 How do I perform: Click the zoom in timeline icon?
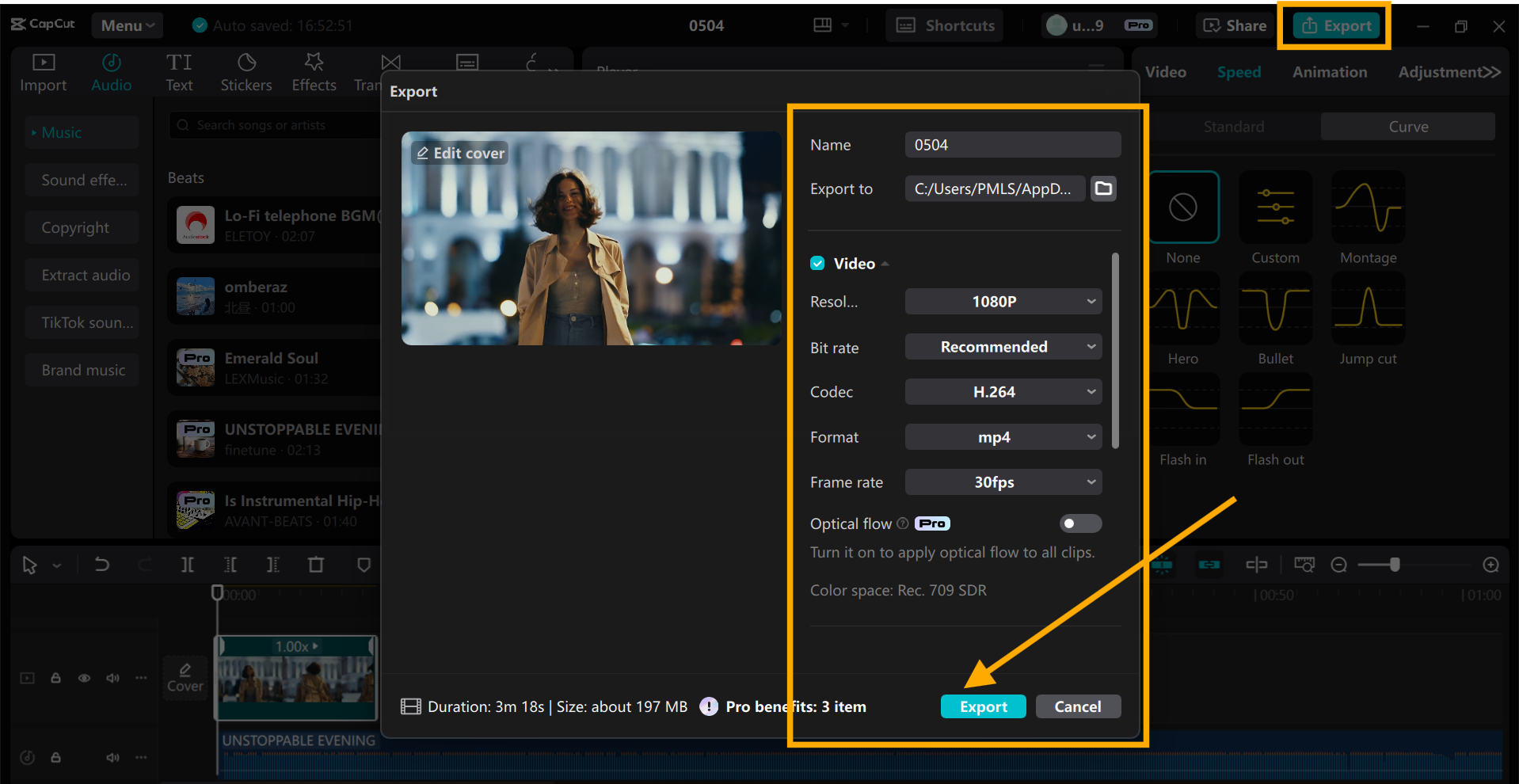[1490, 565]
